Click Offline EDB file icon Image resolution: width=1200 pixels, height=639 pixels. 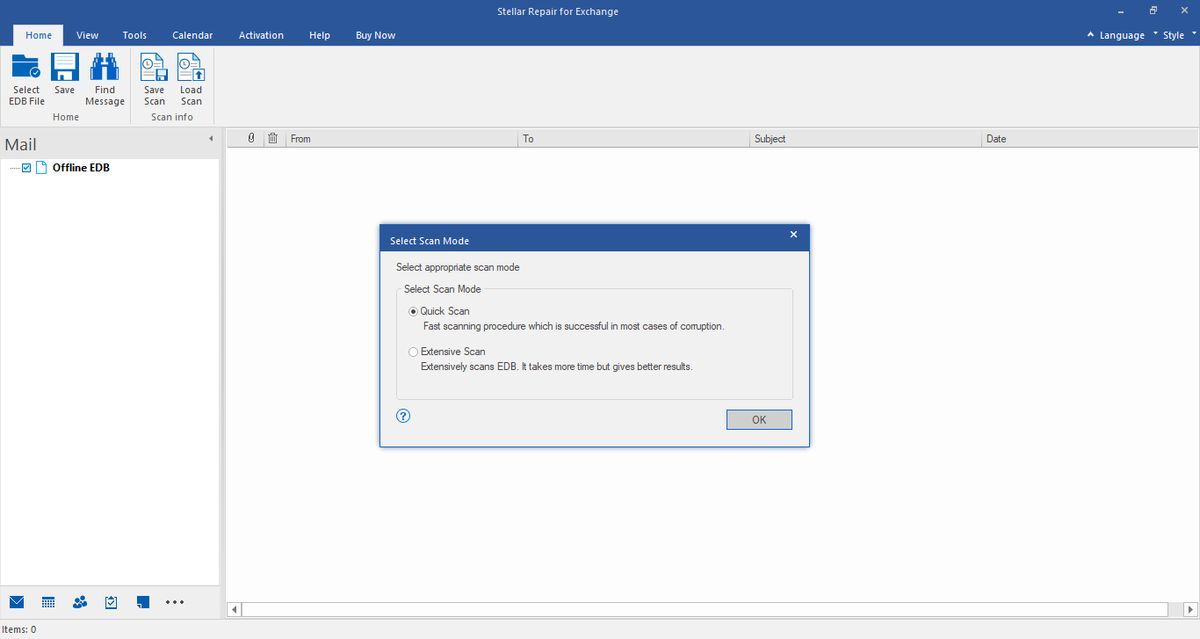click(x=42, y=168)
